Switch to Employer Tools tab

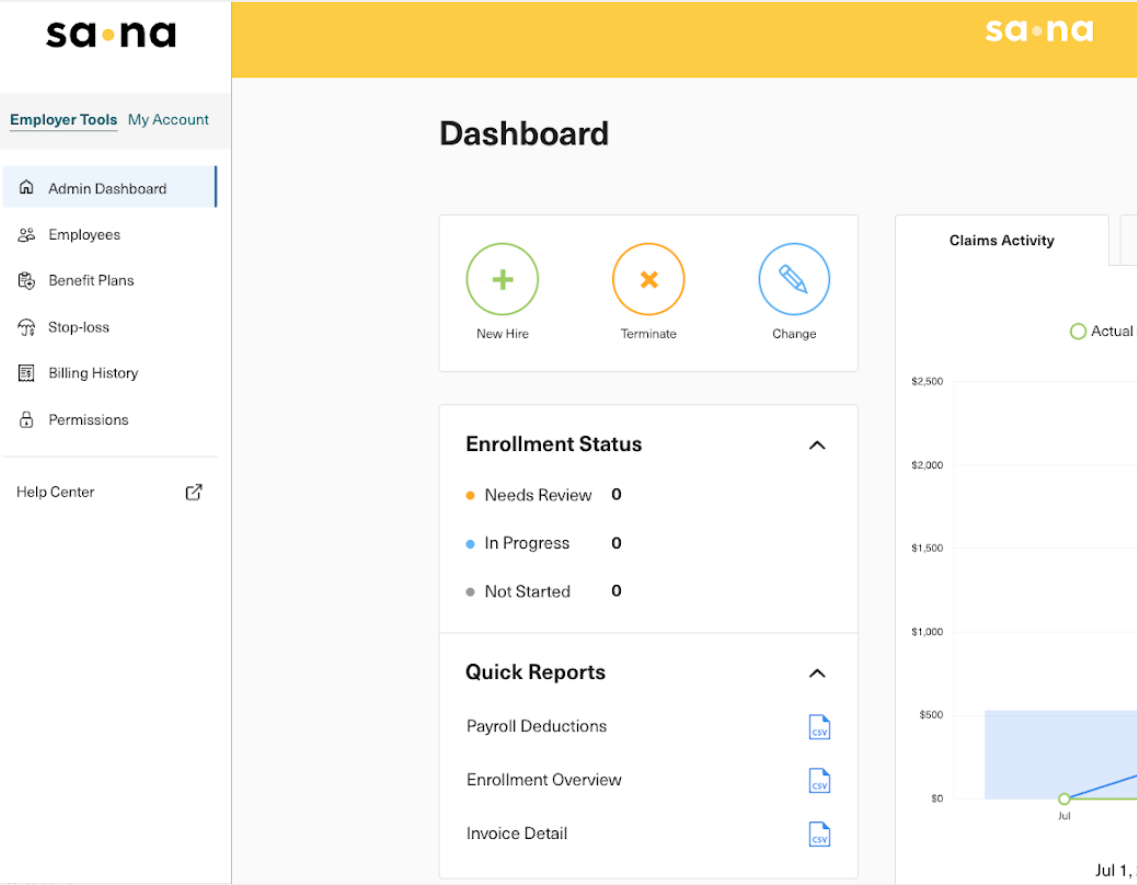[x=63, y=120]
